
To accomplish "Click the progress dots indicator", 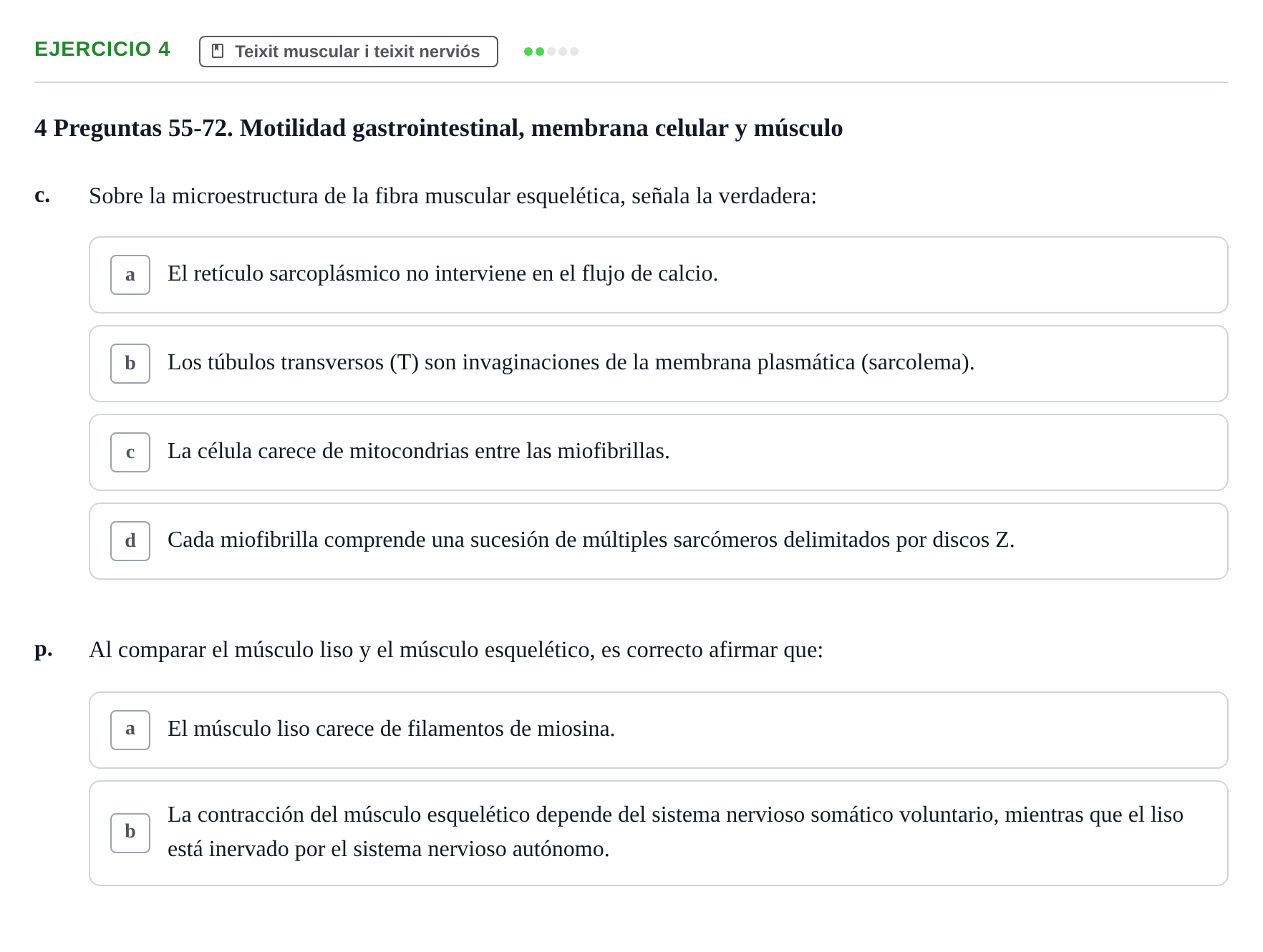I will click(551, 52).
